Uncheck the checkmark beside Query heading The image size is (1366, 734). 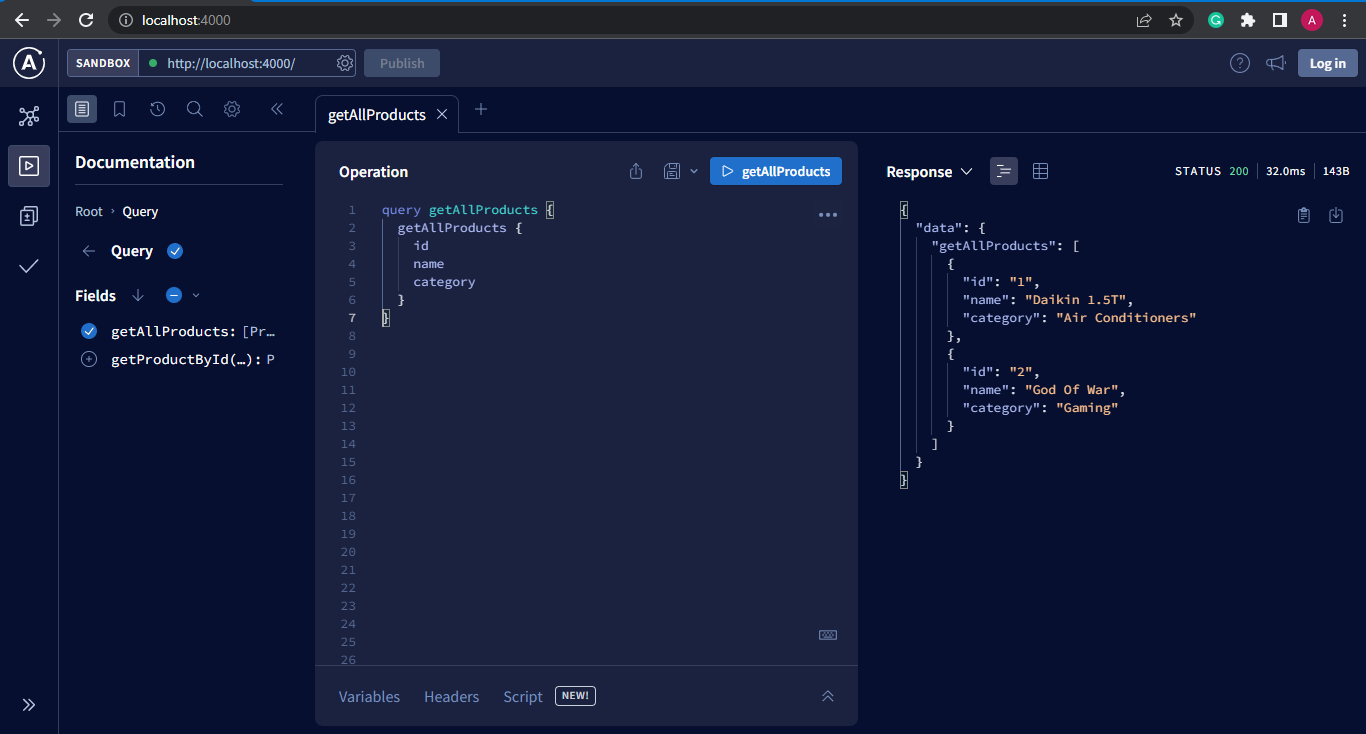[x=174, y=251]
